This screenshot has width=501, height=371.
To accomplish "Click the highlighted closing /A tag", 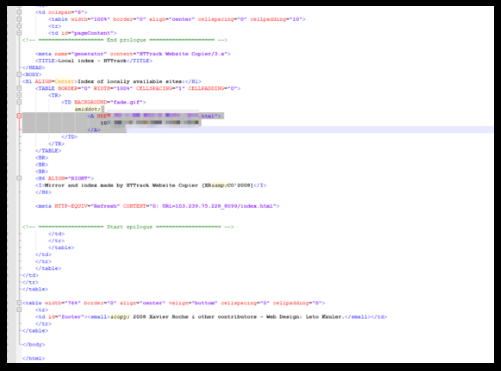I will point(94,130).
